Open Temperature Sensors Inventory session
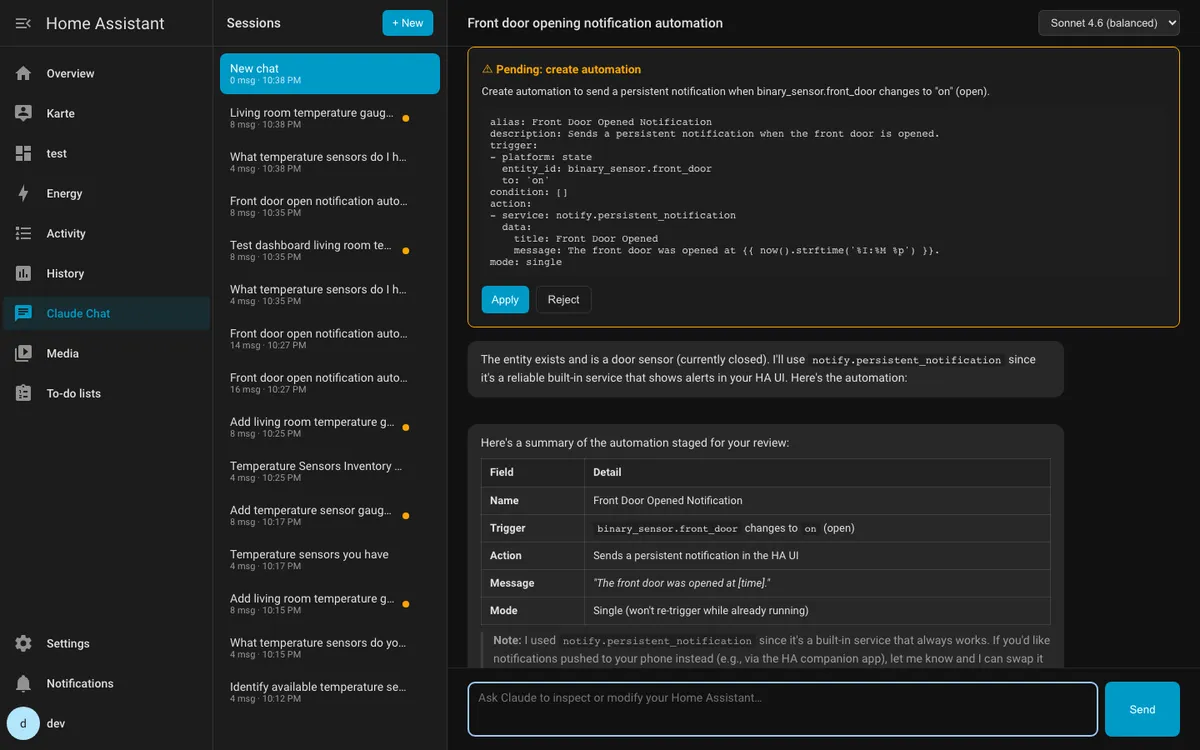Screen dimensions: 1200x750 (330, 471)
